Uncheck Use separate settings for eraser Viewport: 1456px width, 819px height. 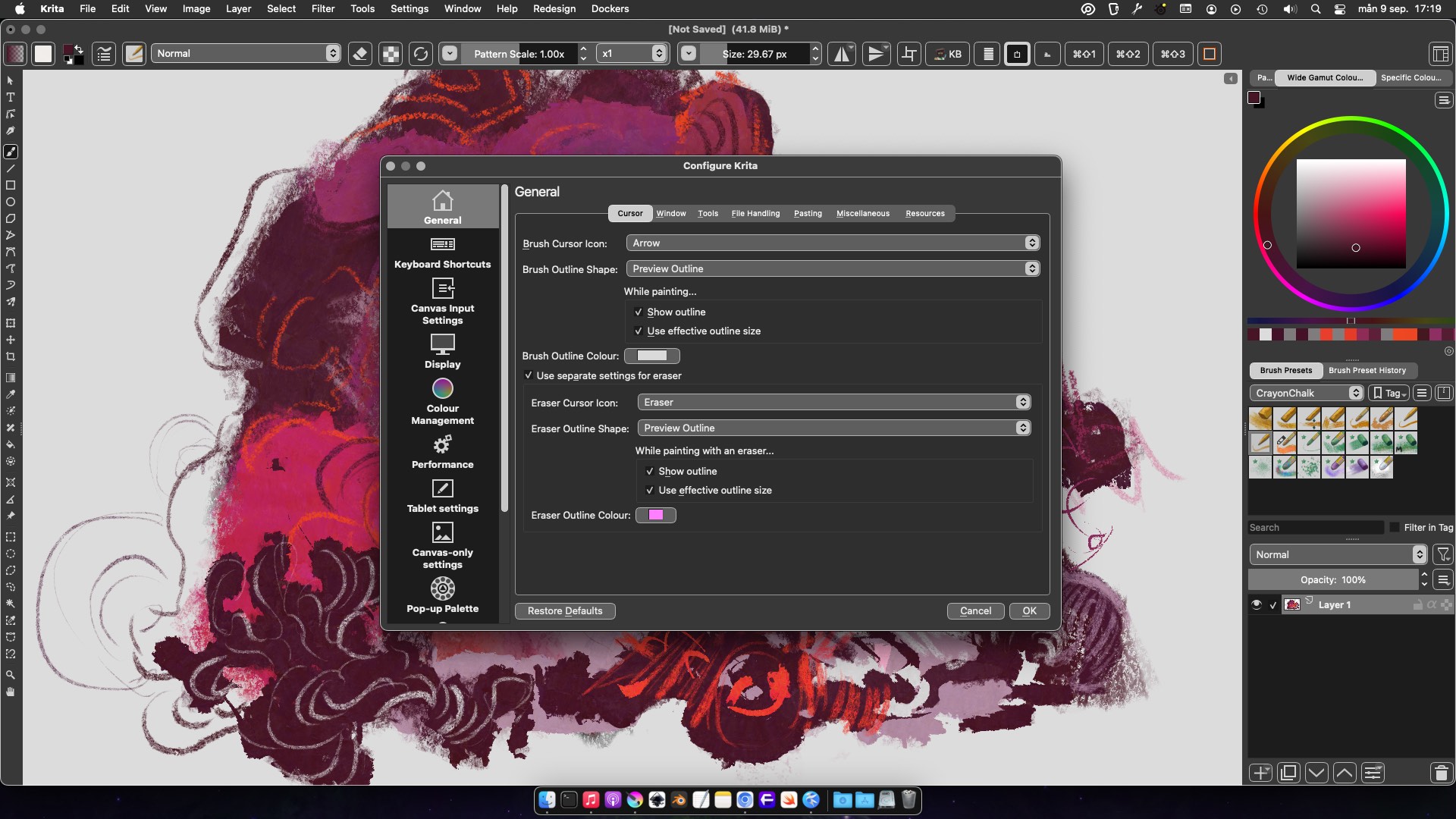point(529,375)
